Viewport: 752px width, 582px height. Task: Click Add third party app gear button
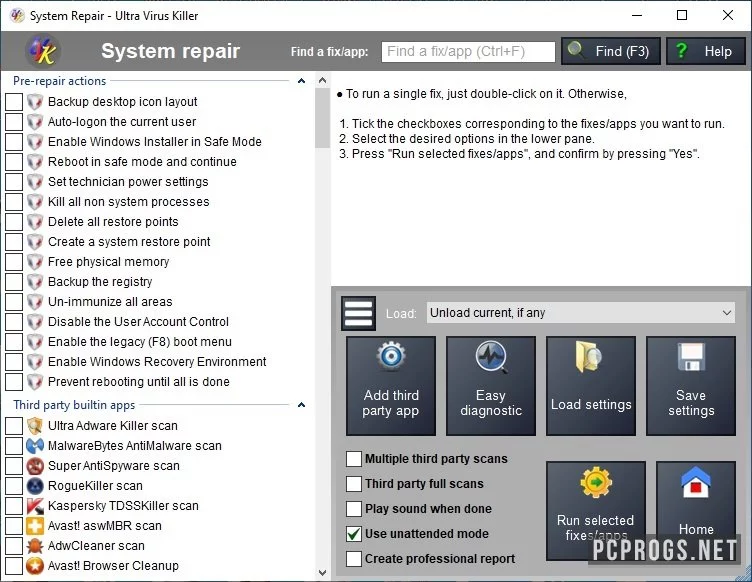[391, 386]
